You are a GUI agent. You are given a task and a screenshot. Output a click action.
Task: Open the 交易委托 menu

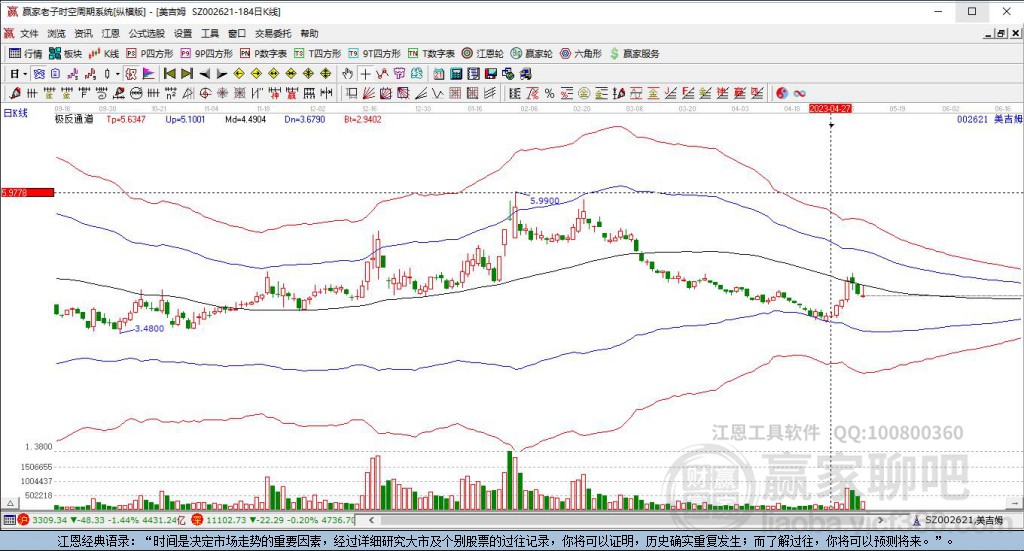[272, 33]
